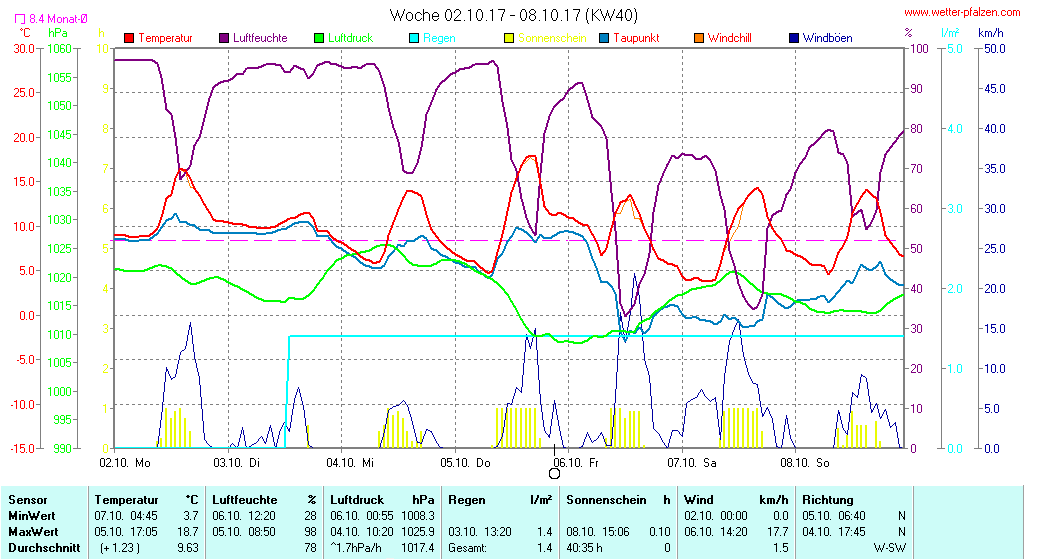Click the dark blue Windböen legend swatch
1058x559 pixels.
coord(794,38)
